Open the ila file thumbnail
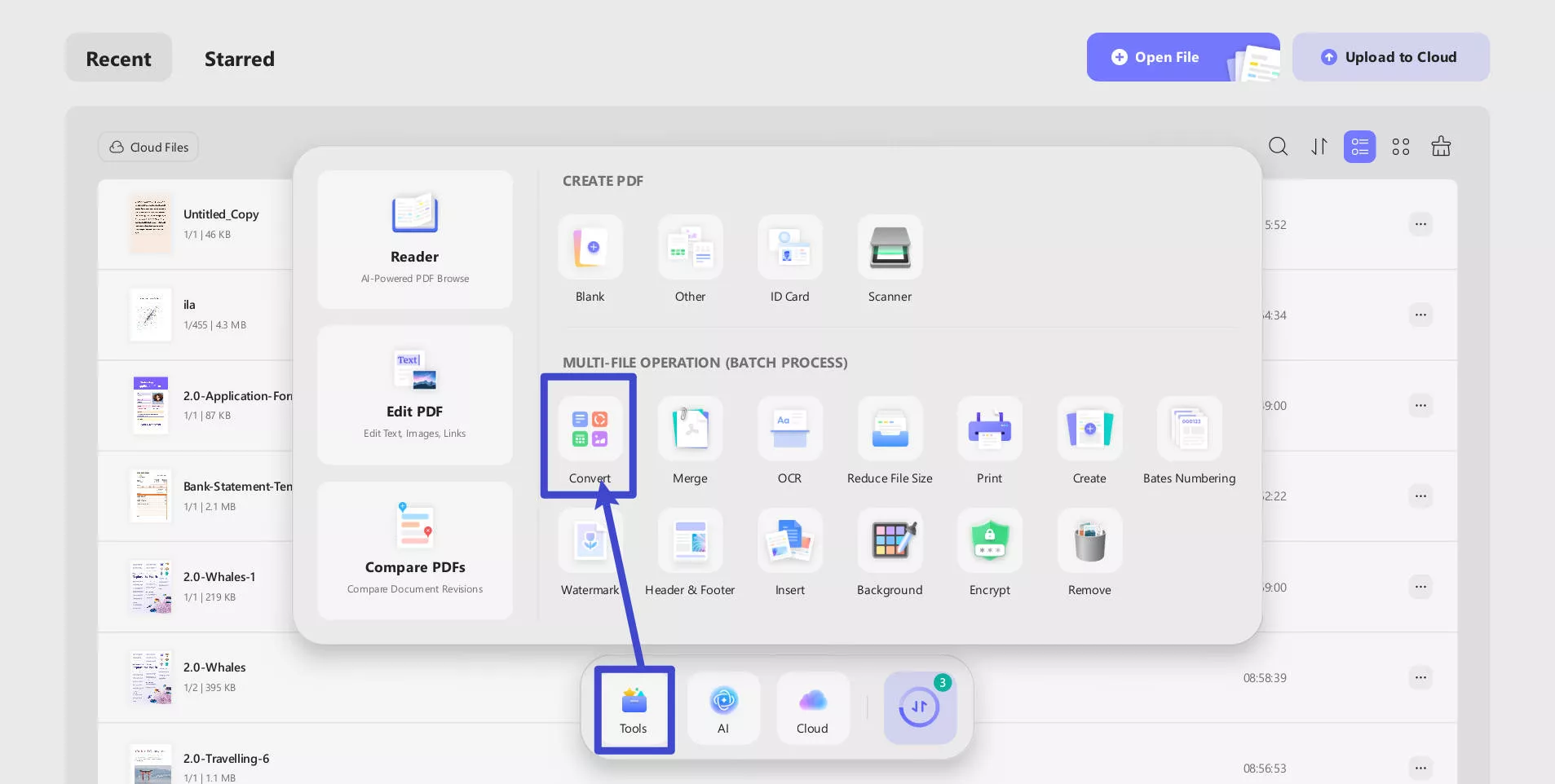 coord(151,315)
